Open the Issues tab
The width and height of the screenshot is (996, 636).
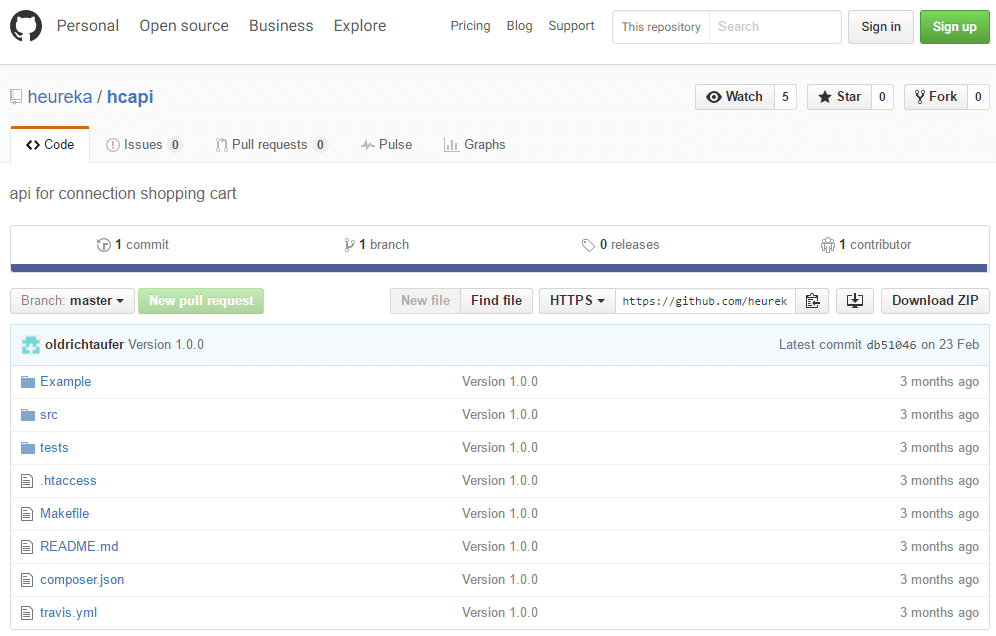click(144, 145)
